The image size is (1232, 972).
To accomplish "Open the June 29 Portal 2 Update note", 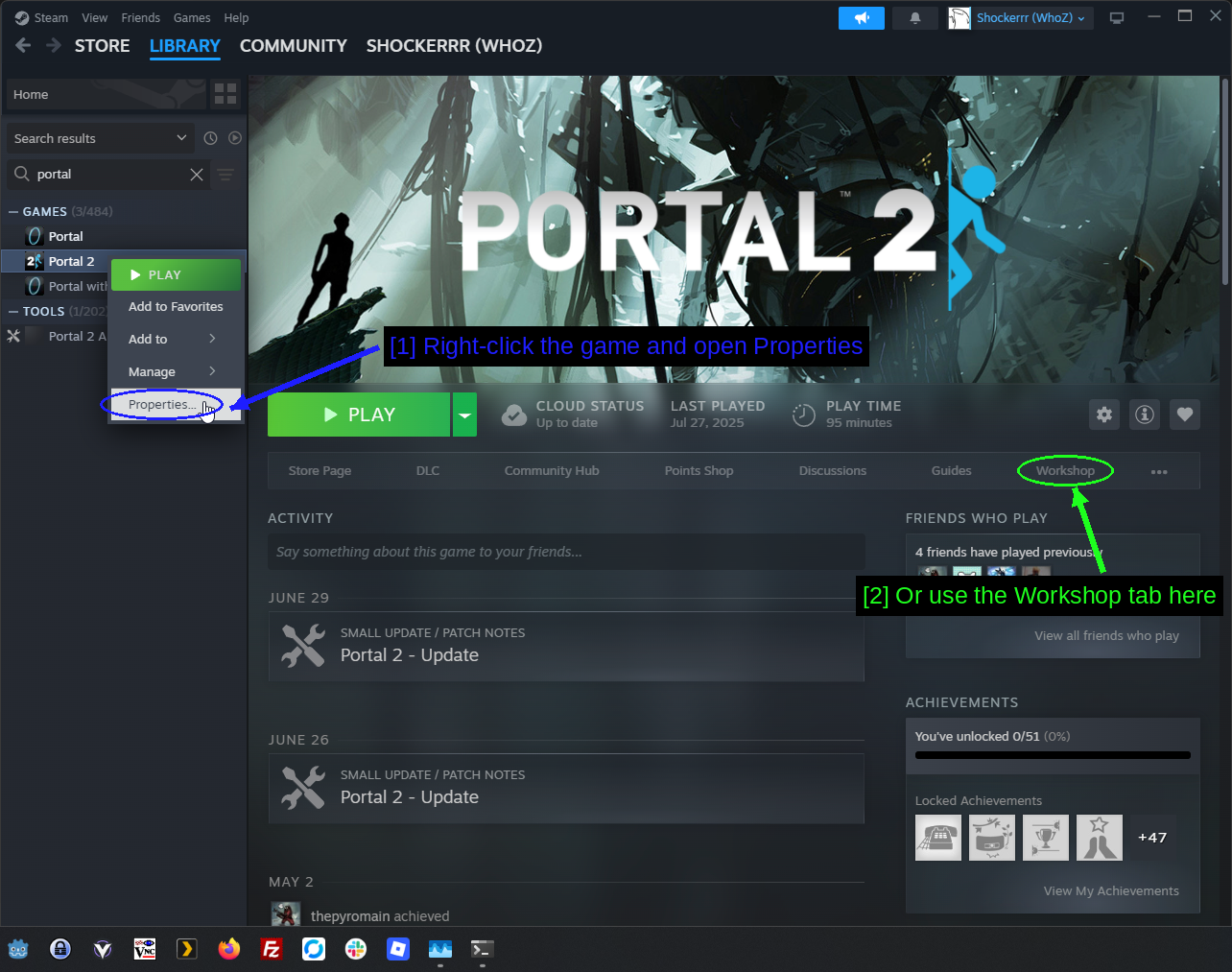I will point(566,646).
